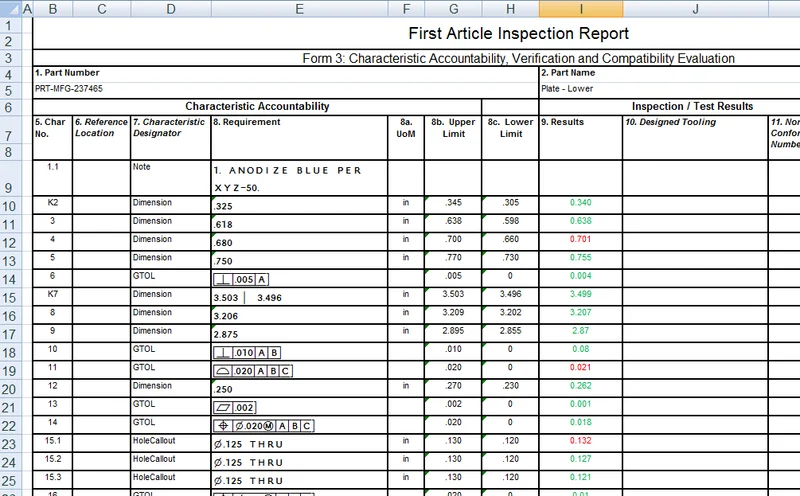Click the Characteristic Accountability header
This screenshot has height=496, width=800.
point(257,106)
